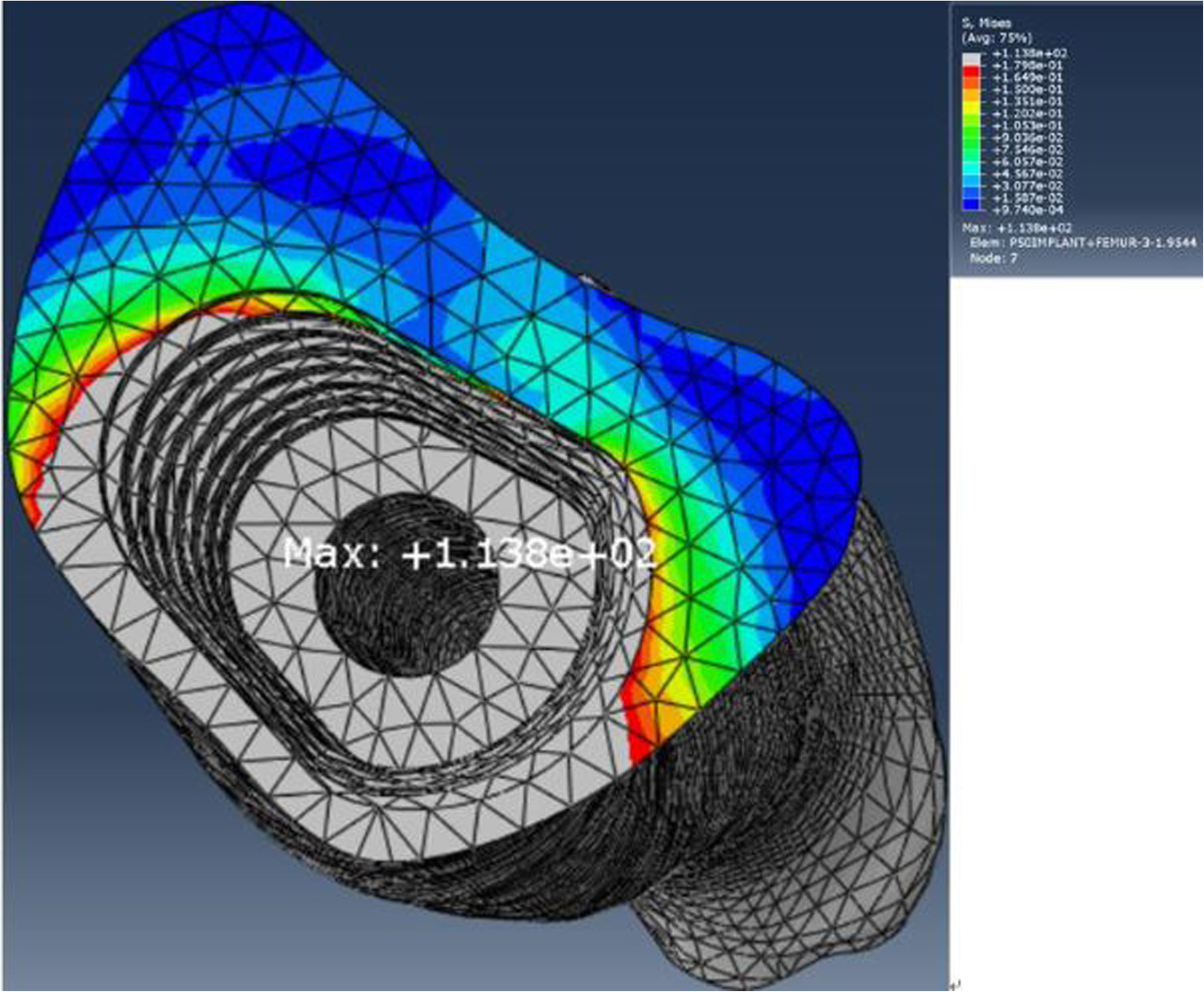Click the '+1.053e-01' legend value
This screenshot has height=992, width=1204.
pos(1027,126)
